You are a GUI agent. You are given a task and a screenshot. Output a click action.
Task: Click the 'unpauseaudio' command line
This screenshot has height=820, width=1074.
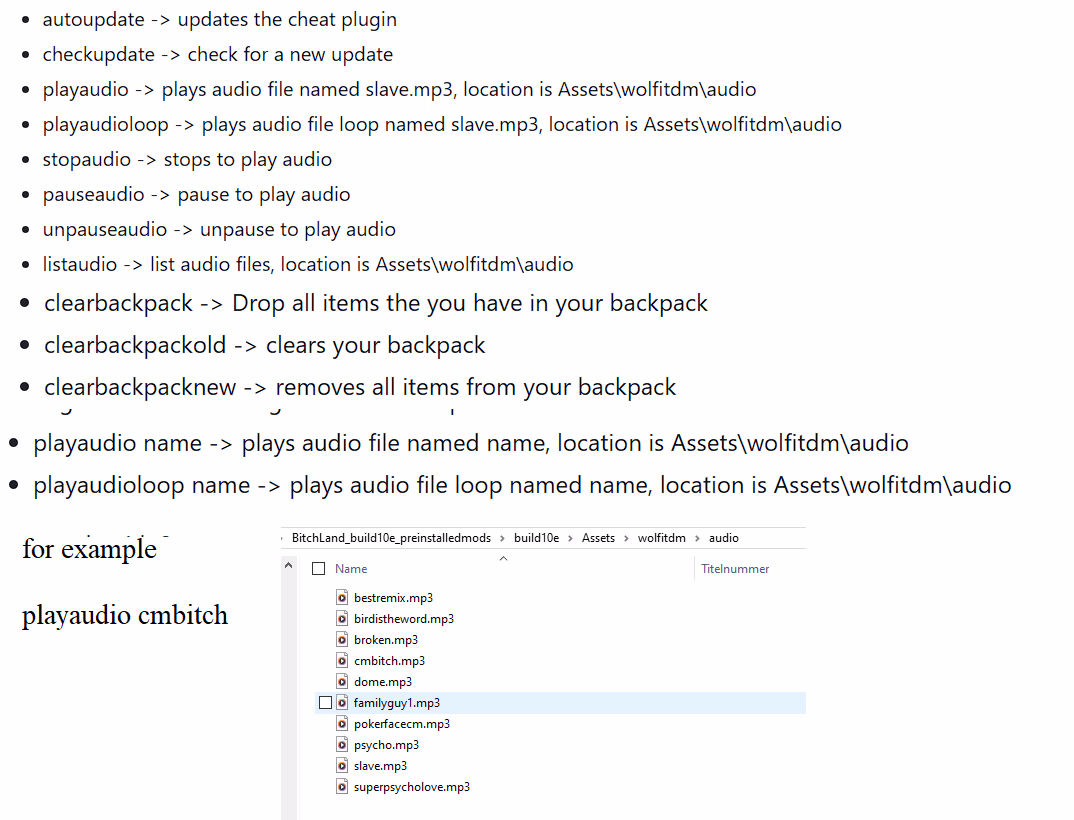tap(219, 229)
